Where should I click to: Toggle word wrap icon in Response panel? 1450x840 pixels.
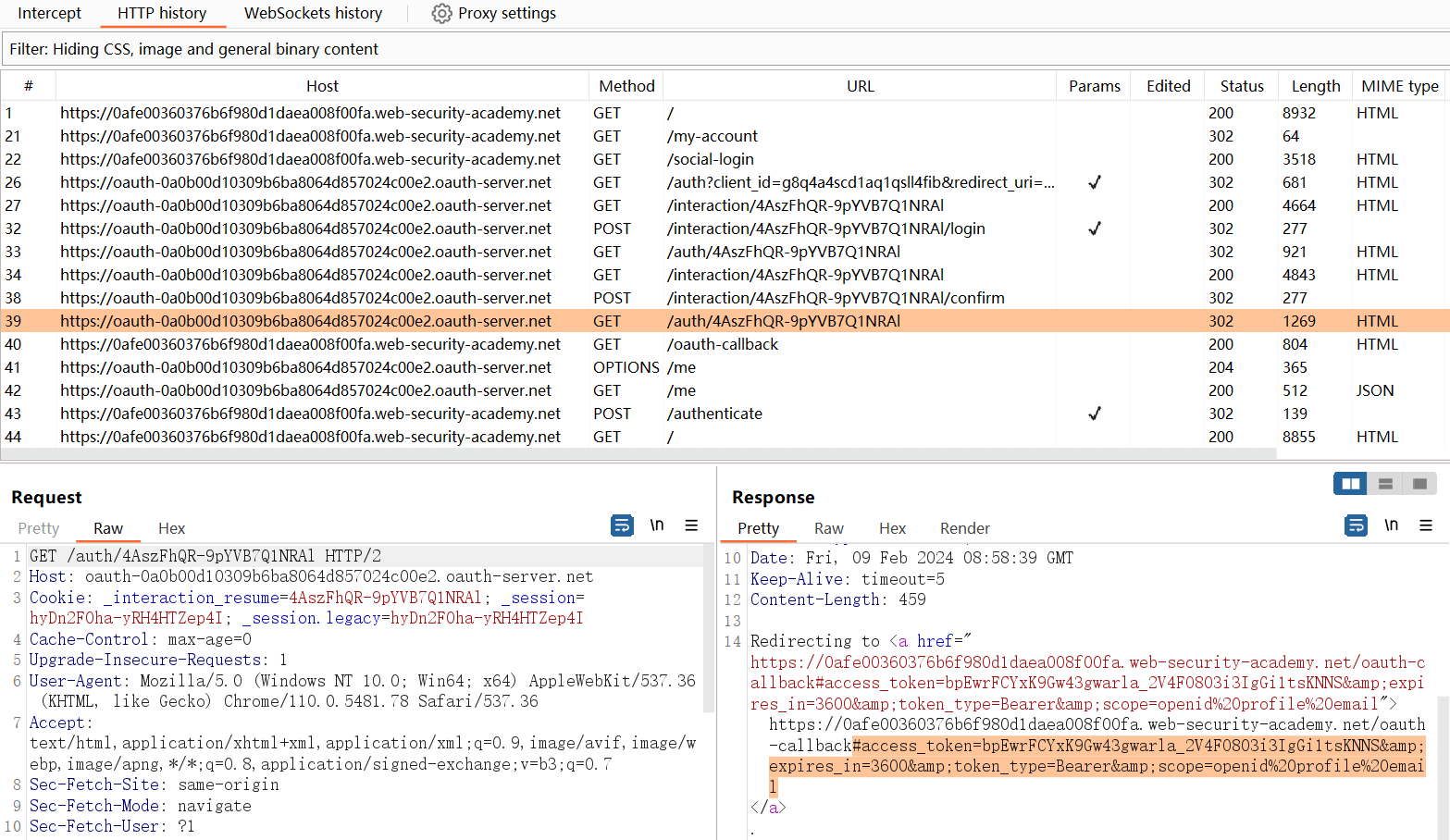pos(1356,525)
